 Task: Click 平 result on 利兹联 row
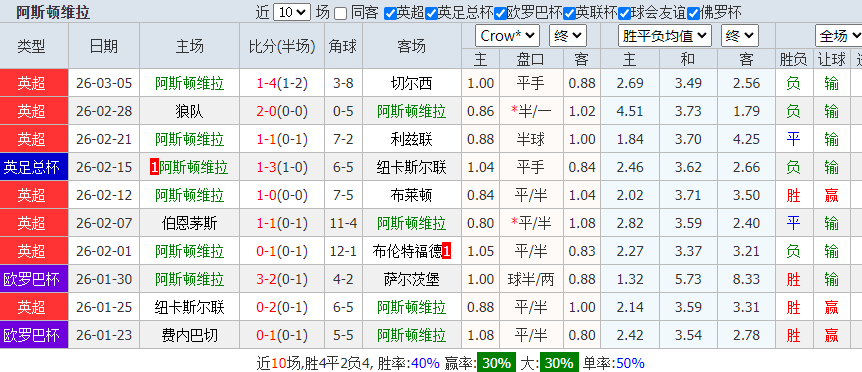[793, 139]
